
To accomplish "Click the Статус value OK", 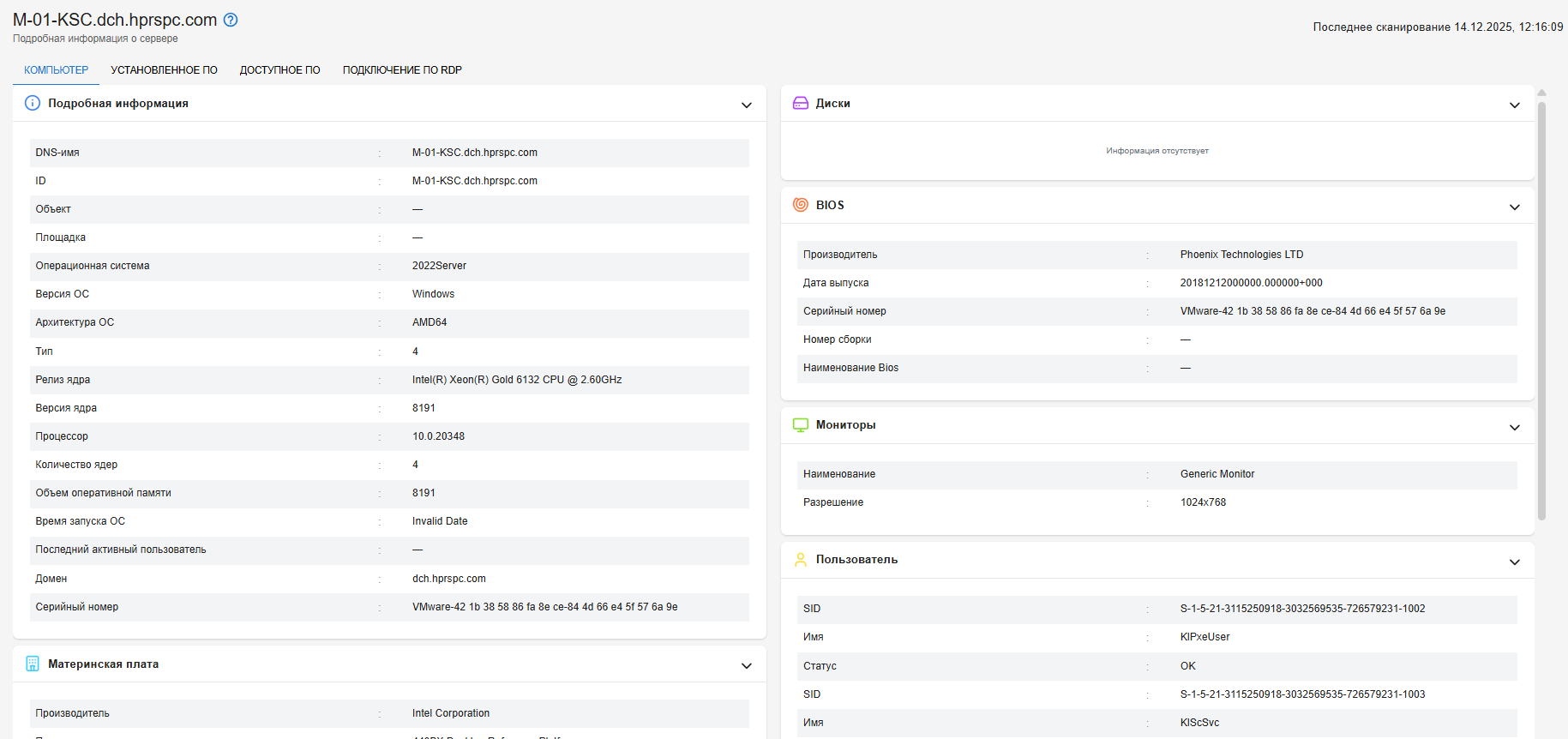I will [x=1187, y=666].
